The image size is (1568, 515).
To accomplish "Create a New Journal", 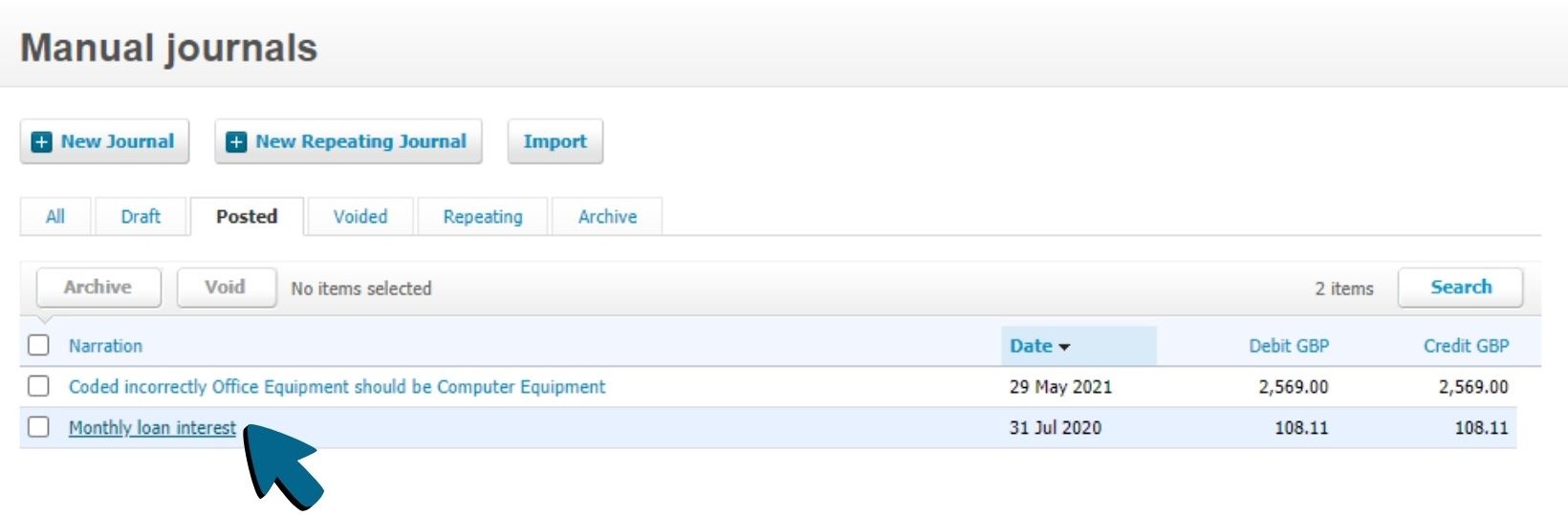I will pos(104,141).
